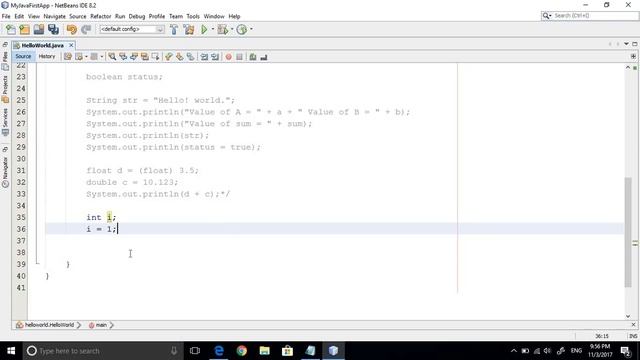Click the Save All icon
Screen dimensions: 640x360
click(53, 29)
